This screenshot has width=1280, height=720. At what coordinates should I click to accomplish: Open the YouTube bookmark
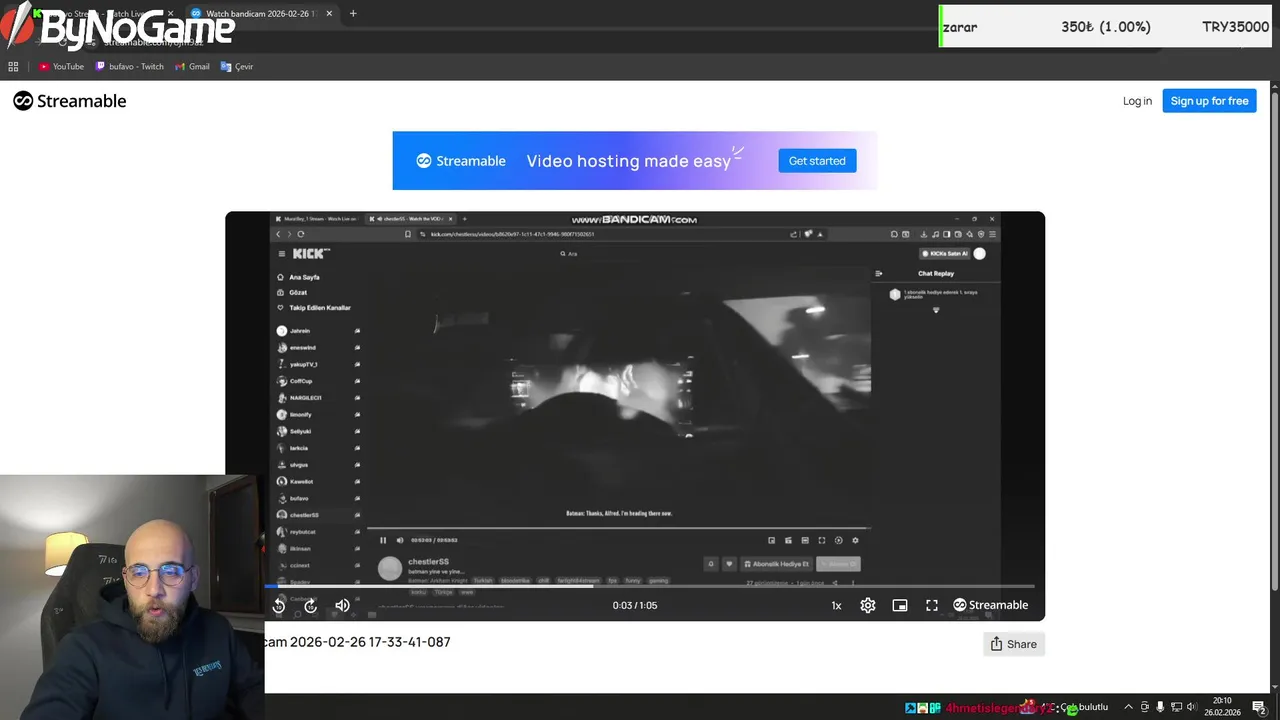(x=61, y=66)
